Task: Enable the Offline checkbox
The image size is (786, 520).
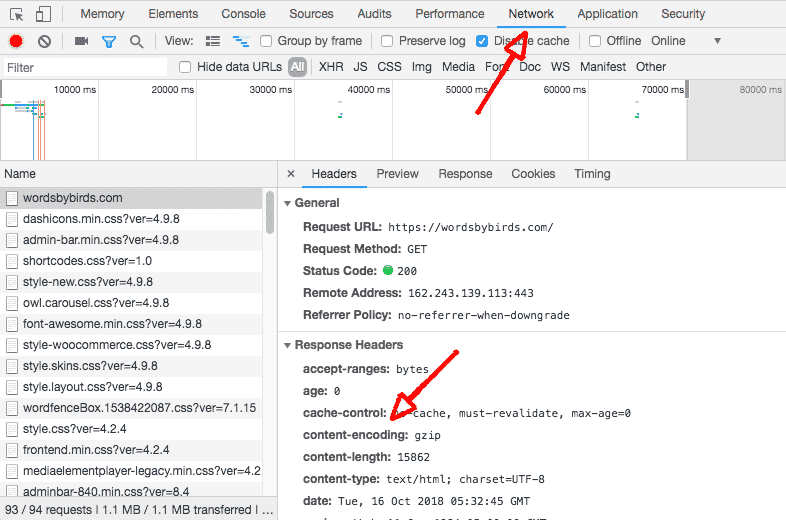Action: pos(595,41)
